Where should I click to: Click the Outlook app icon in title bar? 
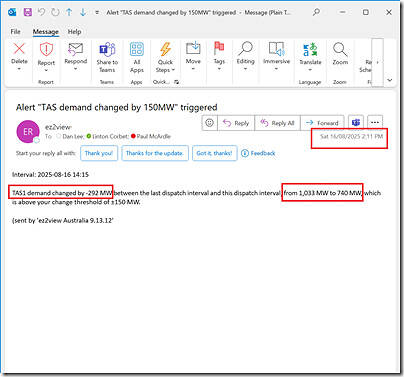pos(12,12)
